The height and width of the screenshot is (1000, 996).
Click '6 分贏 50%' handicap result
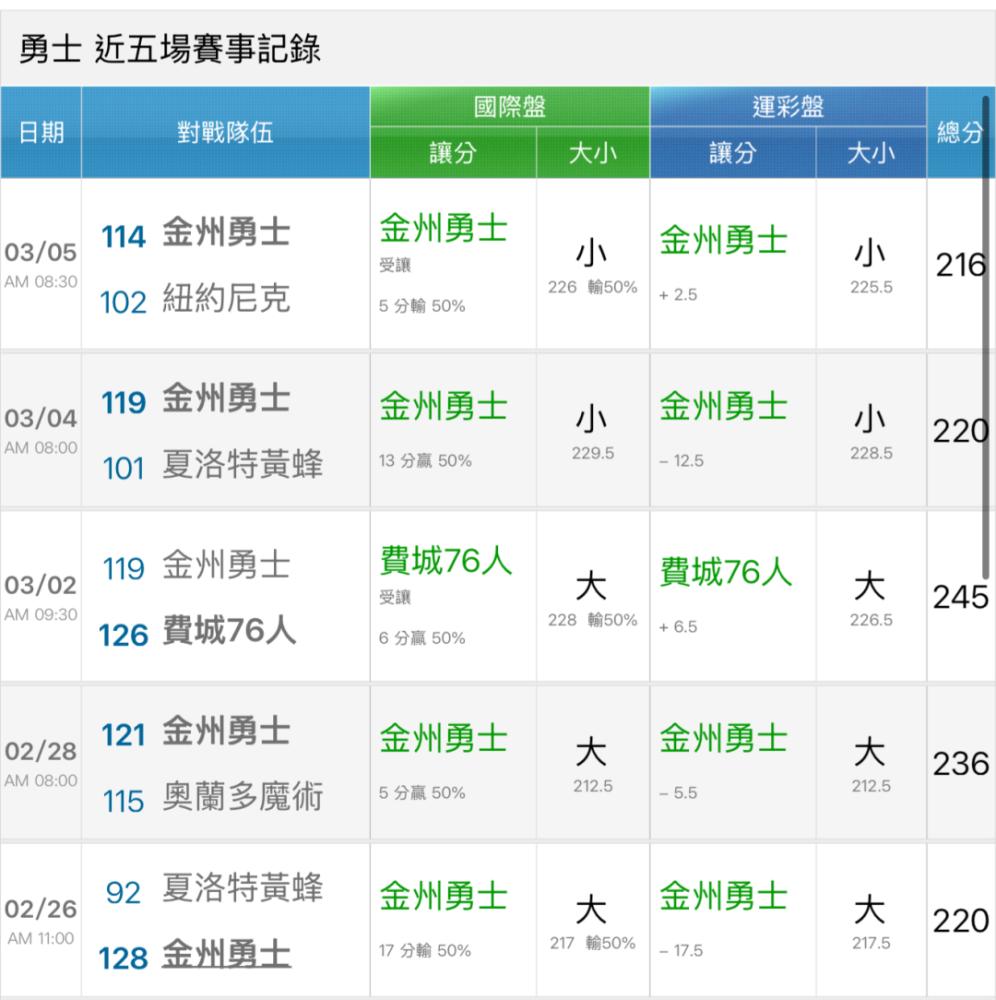pyautogui.click(x=421, y=638)
